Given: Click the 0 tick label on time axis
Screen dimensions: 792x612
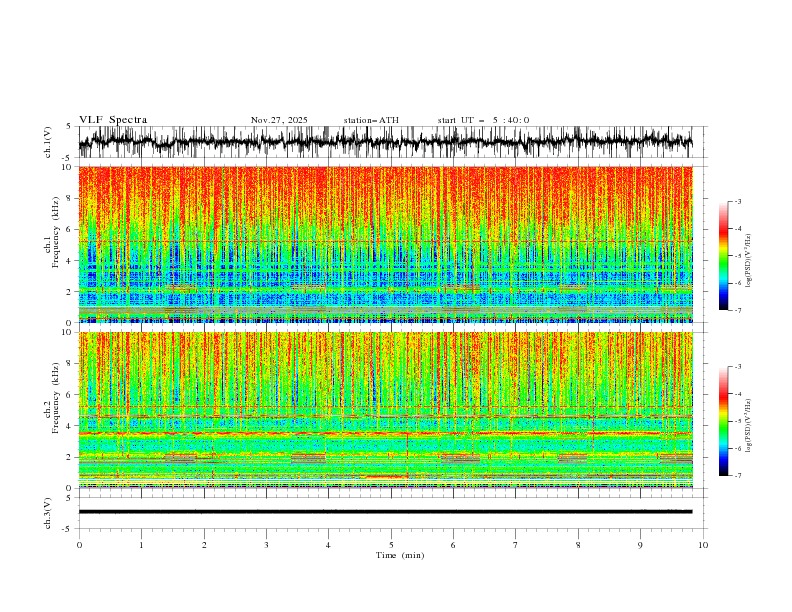Looking at the screenshot, I should 79,545.
